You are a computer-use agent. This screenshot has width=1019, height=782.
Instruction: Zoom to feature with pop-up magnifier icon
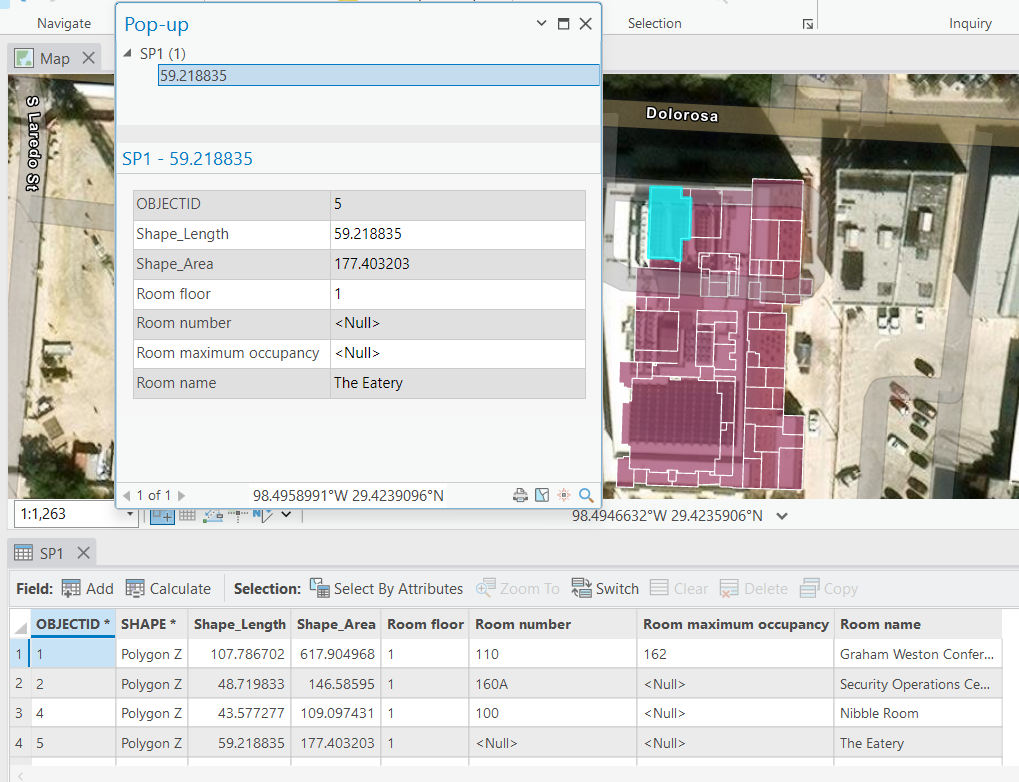click(x=586, y=495)
